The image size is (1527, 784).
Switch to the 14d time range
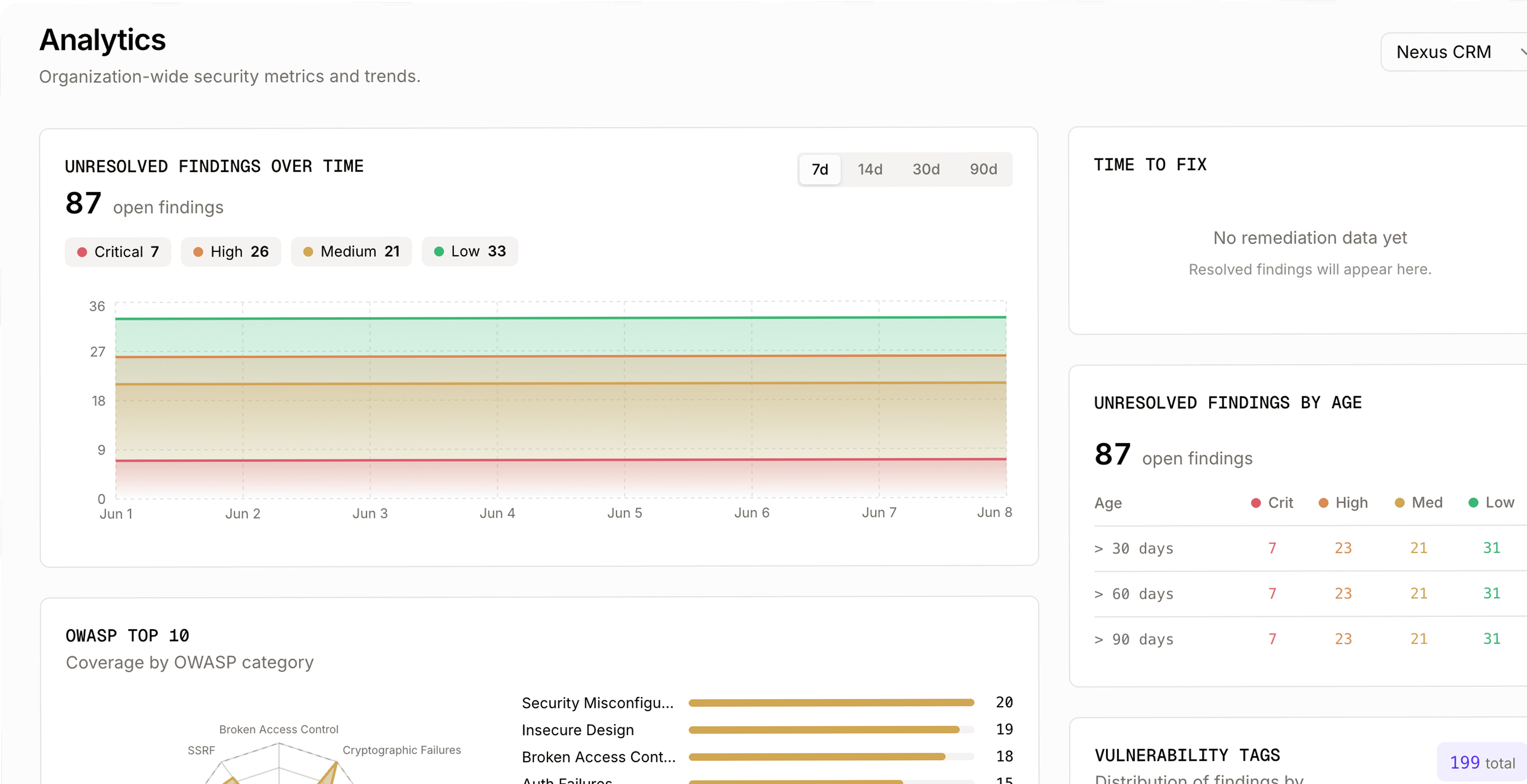point(870,169)
